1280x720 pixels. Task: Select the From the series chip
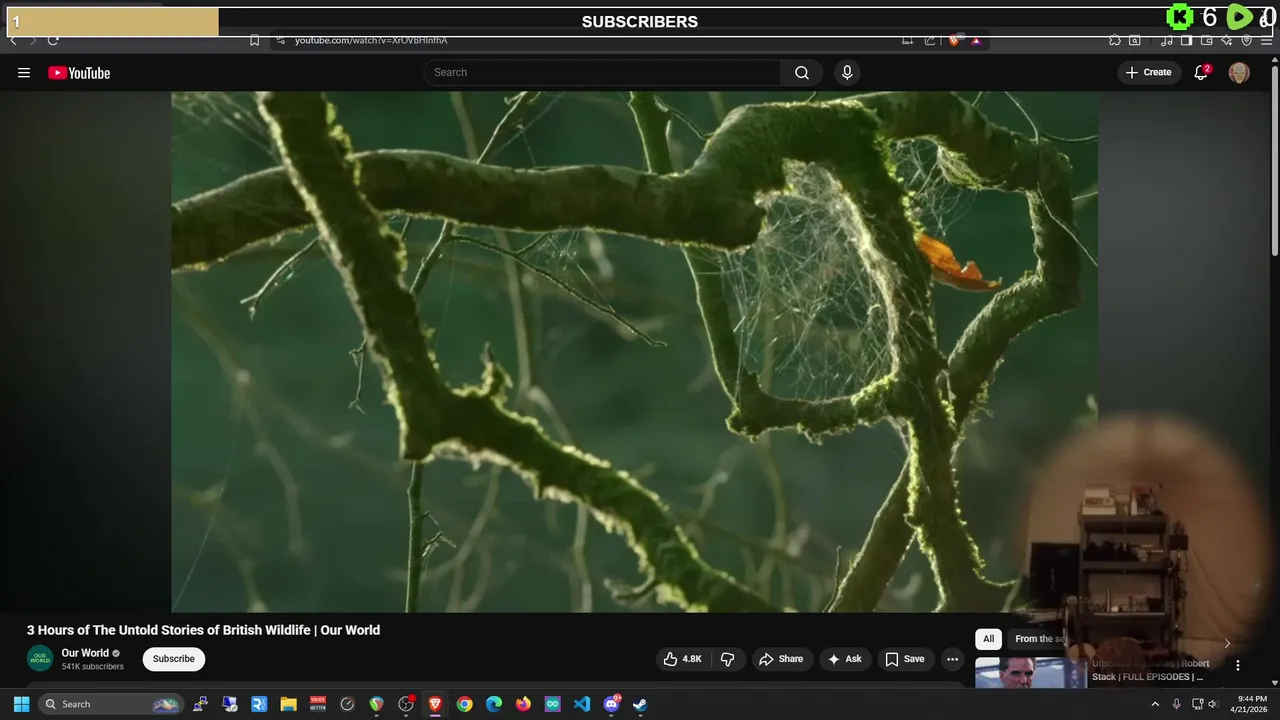[1040, 639]
